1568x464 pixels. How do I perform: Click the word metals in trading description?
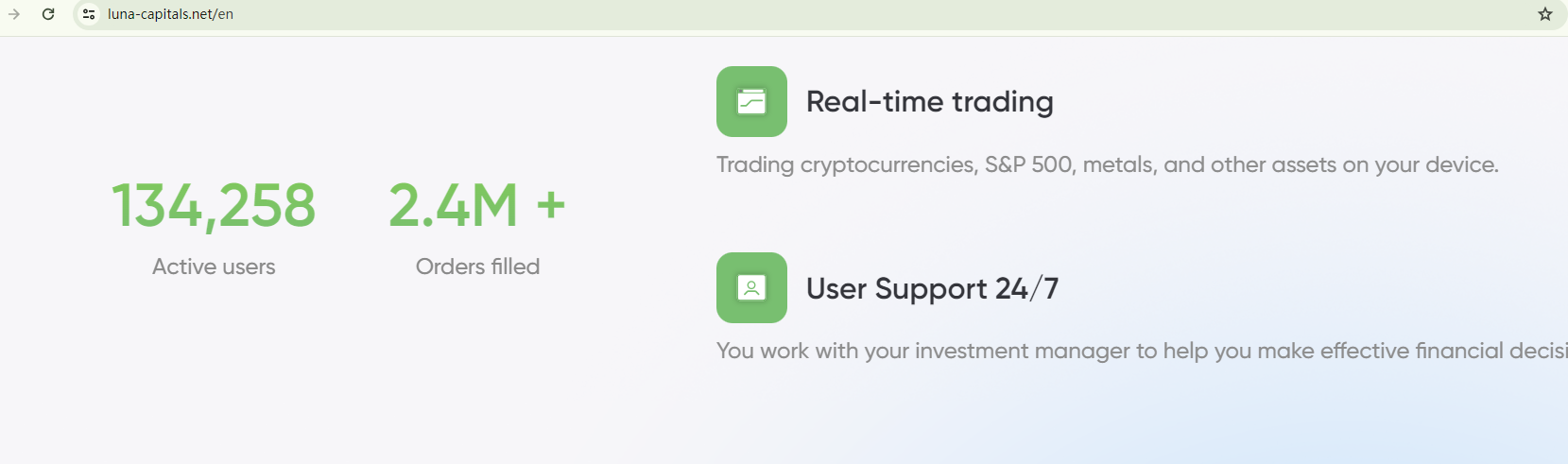point(1116,164)
